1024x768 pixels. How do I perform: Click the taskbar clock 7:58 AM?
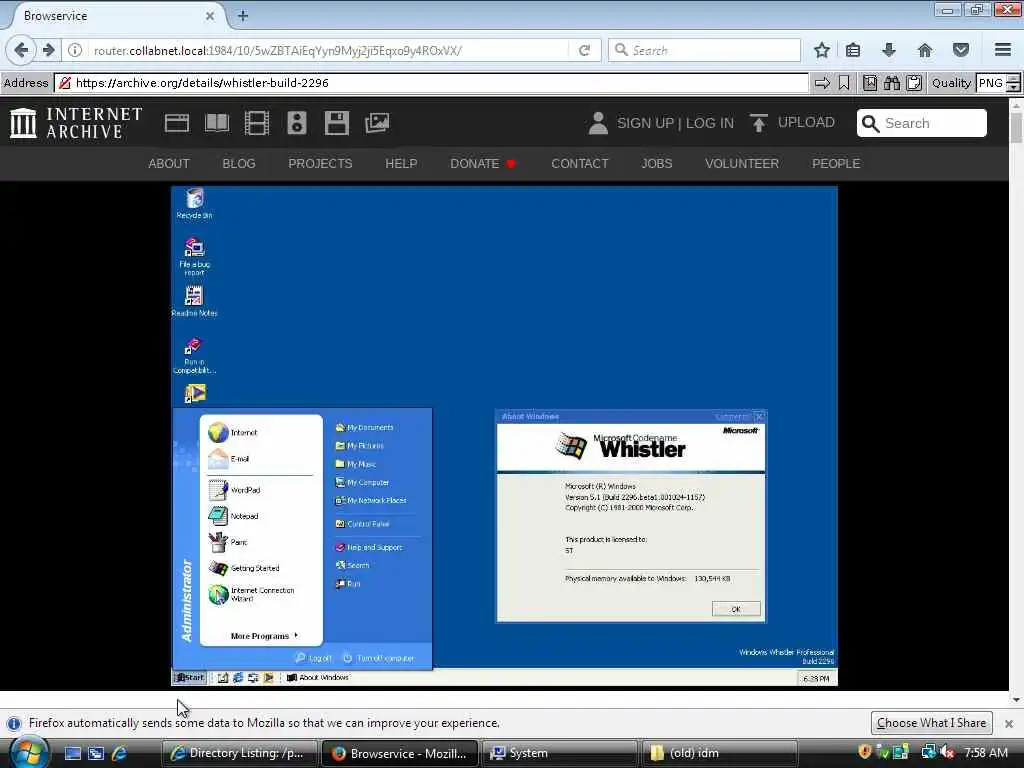pyautogui.click(x=985, y=753)
